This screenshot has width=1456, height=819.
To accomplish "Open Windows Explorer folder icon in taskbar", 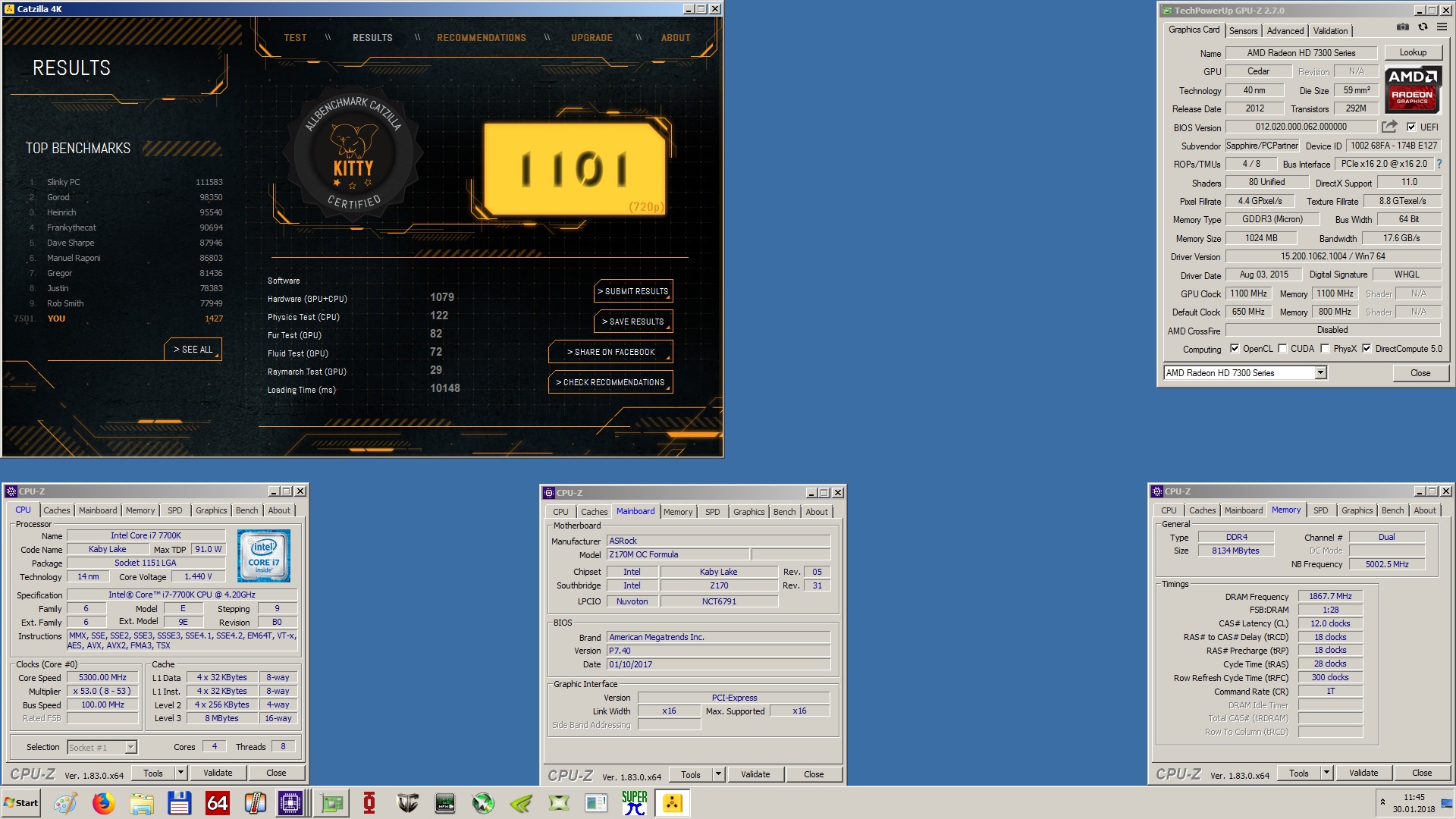I will 141,803.
